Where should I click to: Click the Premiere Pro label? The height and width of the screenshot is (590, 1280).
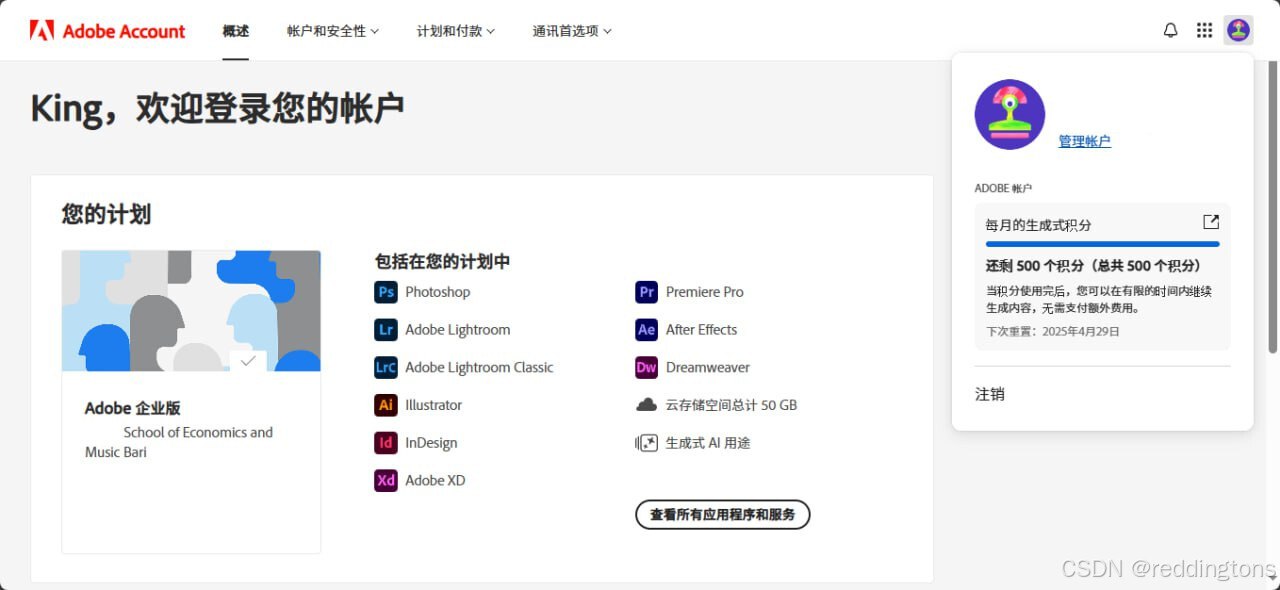705,292
